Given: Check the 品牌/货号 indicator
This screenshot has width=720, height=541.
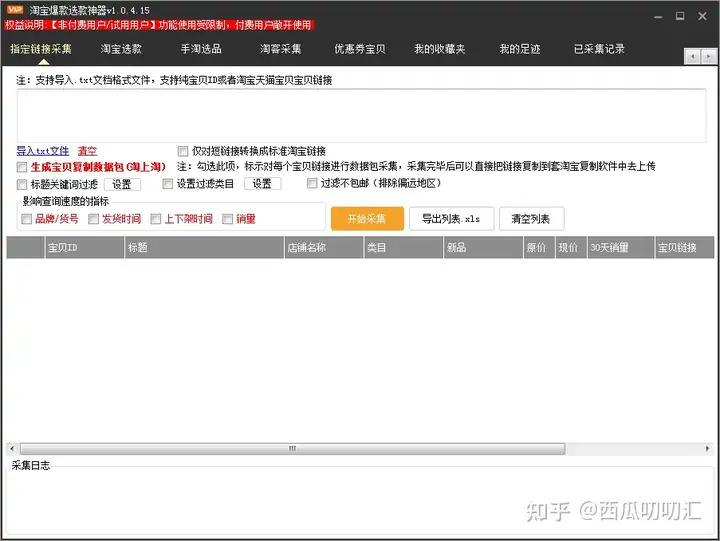Looking at the screenshot, I should coord(27,219).
